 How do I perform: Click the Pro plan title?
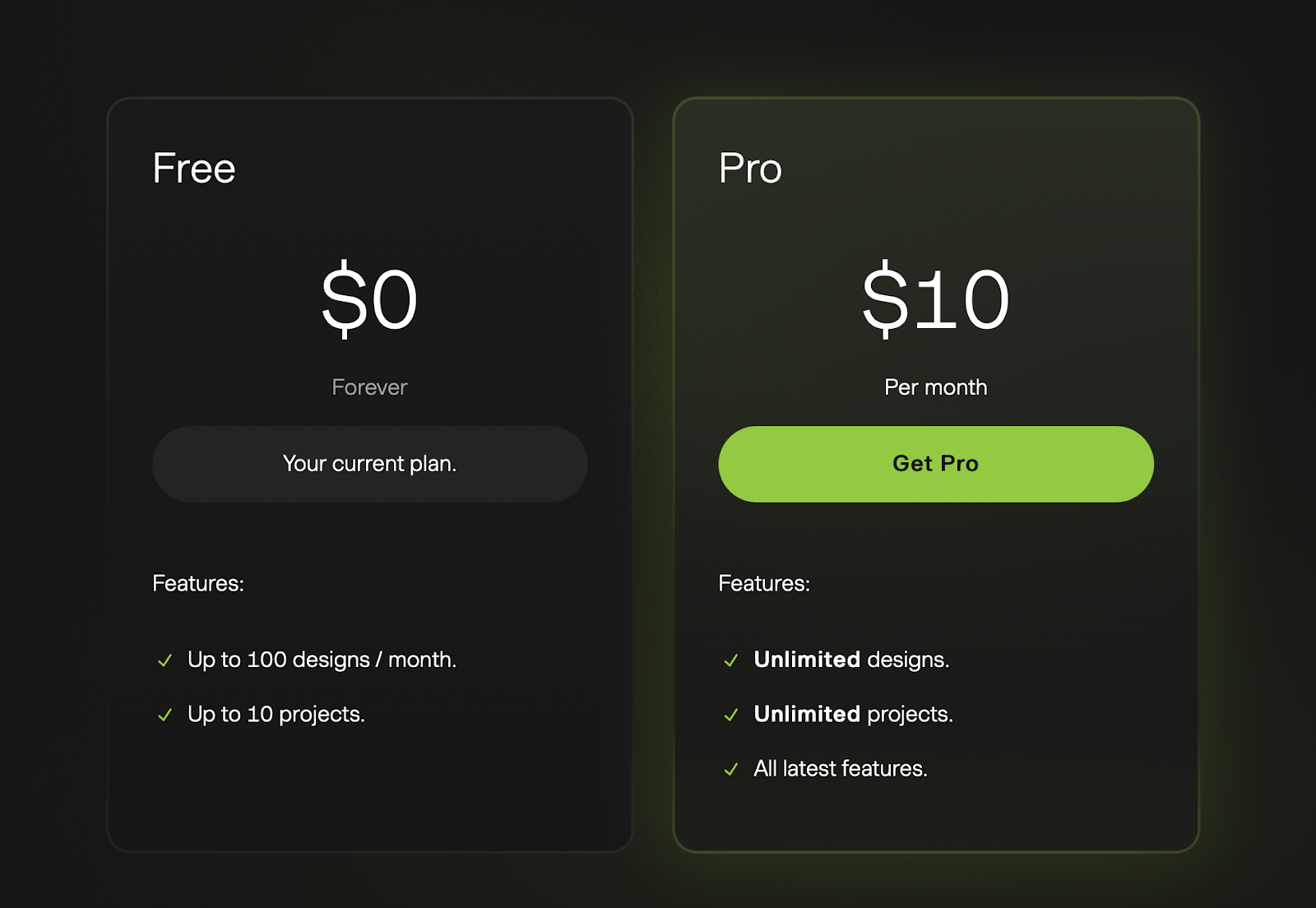click(x=750, y=169)
